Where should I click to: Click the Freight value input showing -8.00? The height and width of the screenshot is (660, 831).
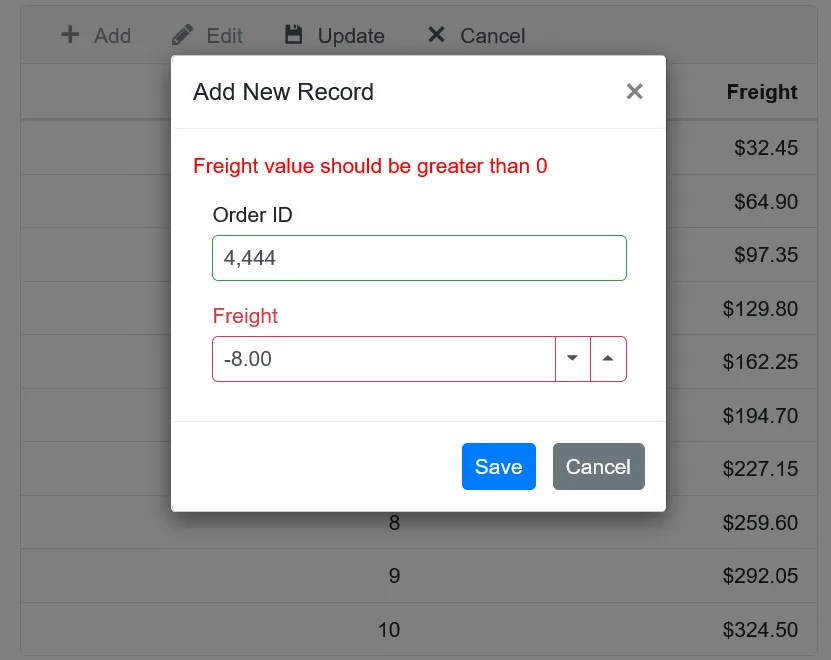coord(380,358)
